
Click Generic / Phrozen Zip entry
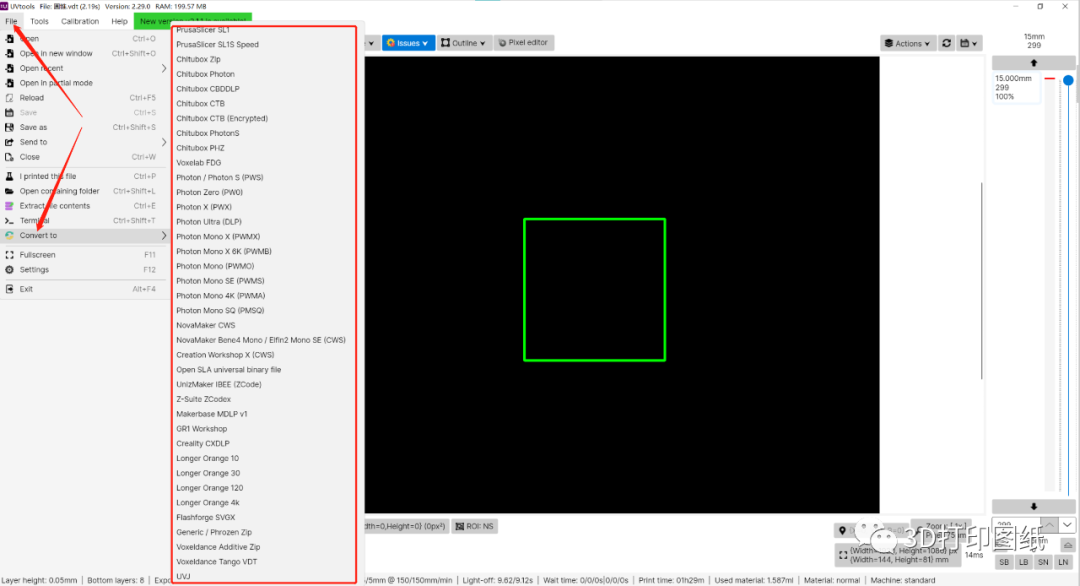(214, 532)
